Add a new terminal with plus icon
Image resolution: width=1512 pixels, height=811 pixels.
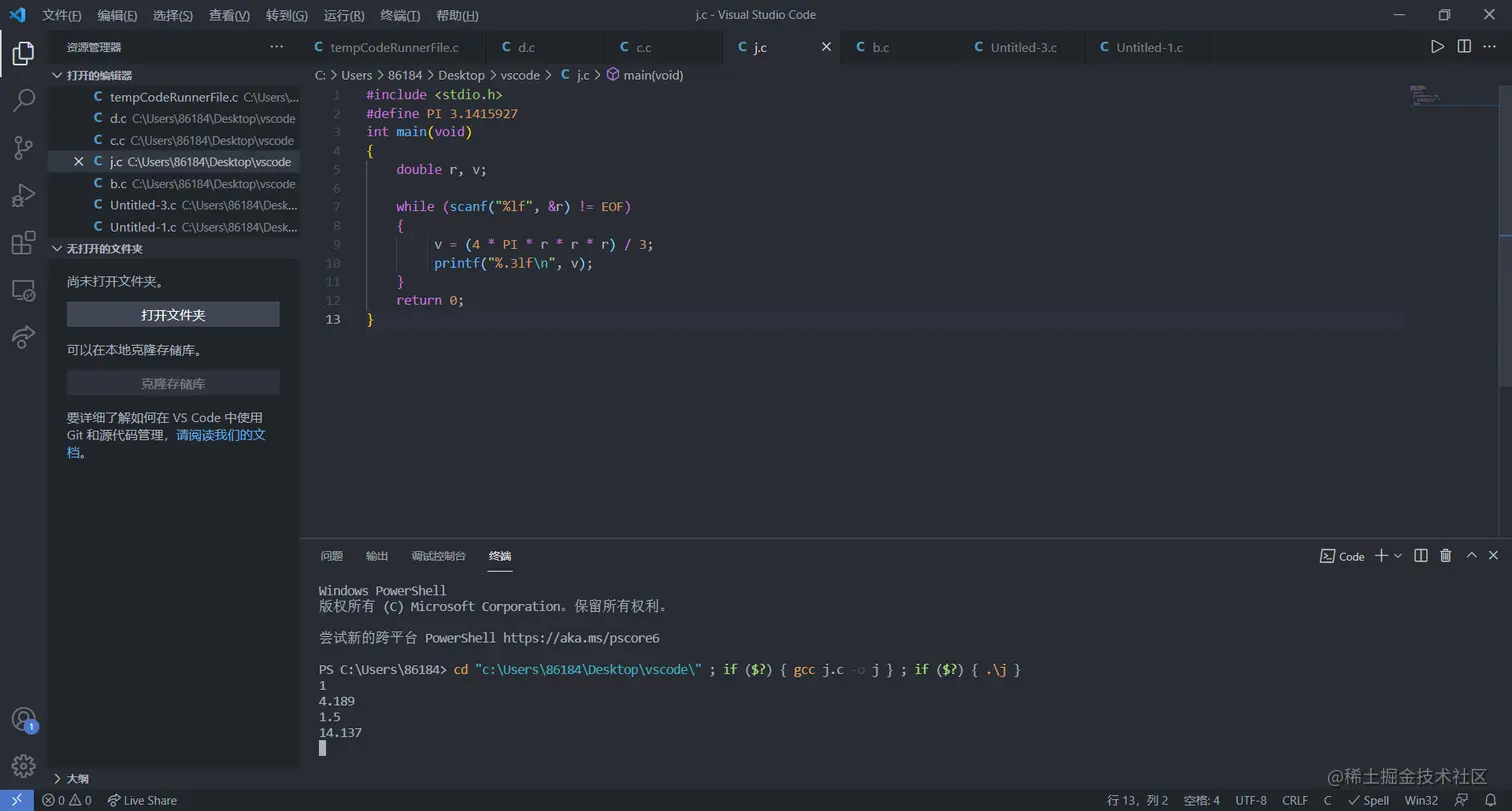click(1381, 555)
